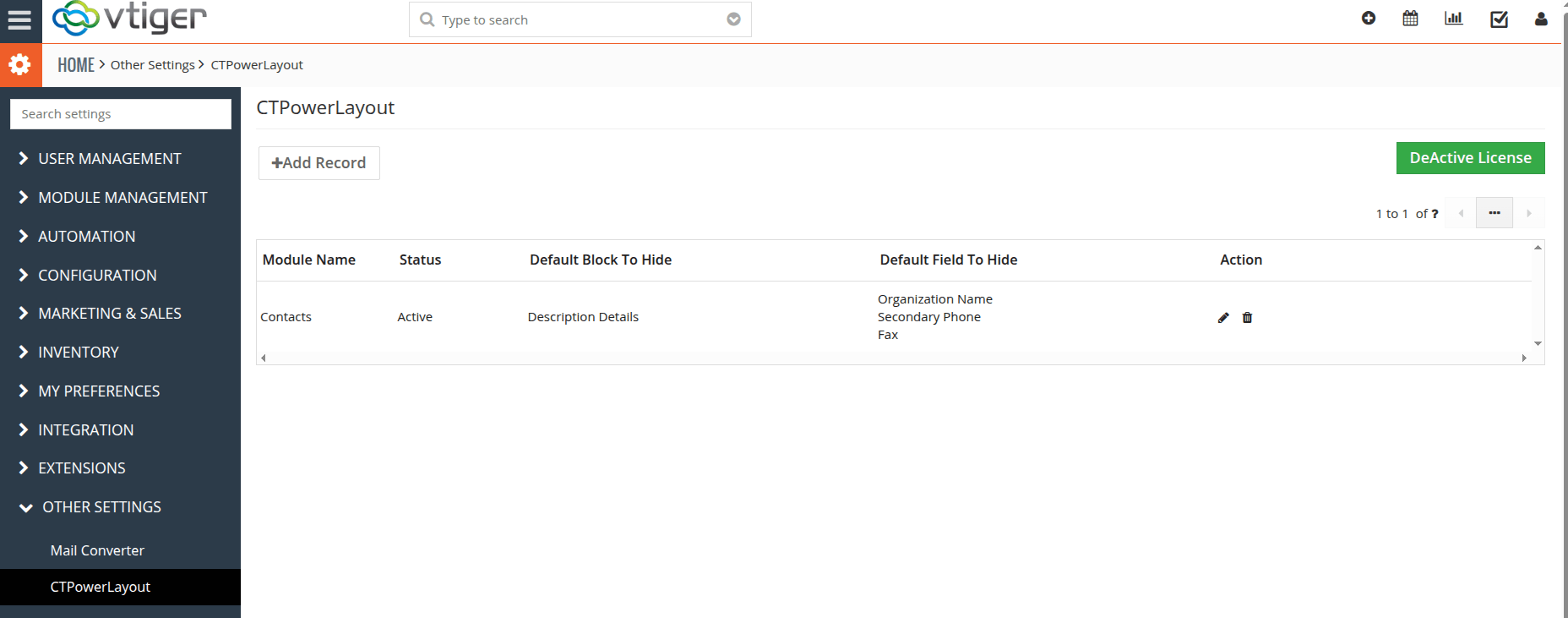
Task: Open pagination ellipsis page jump button
Action: click(x=1494, y=213)
